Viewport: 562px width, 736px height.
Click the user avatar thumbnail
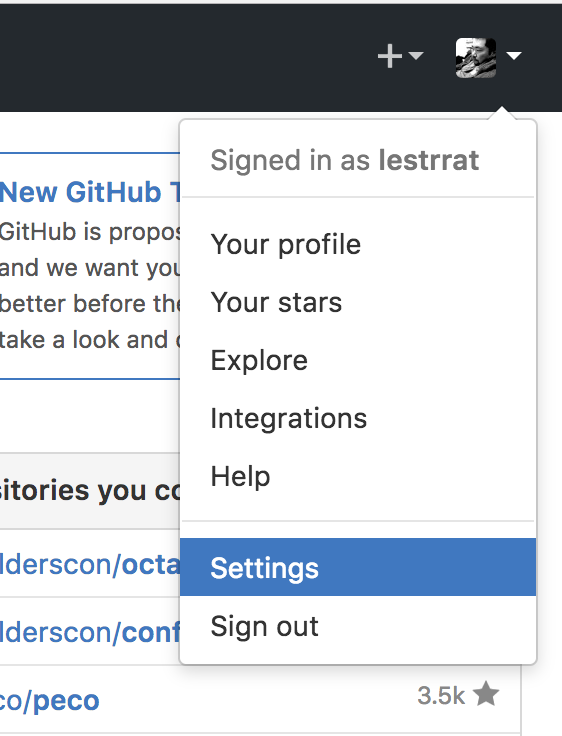pyautogui.click(x=476, y=57)
